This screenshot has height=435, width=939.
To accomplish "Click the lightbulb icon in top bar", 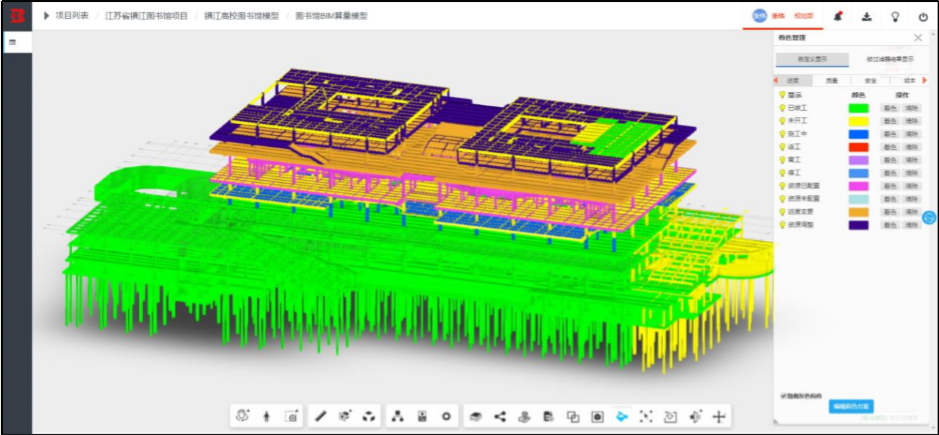I will point(895,17).
